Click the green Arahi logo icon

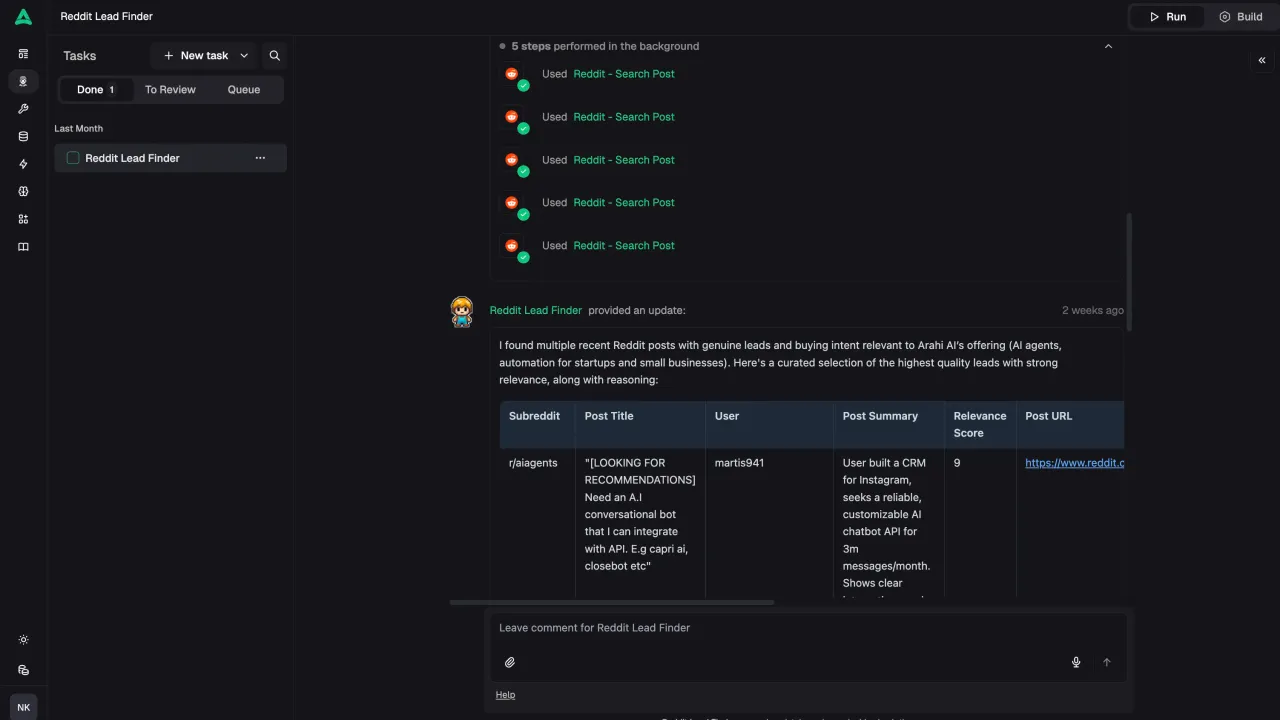click(x=23, y=17)
